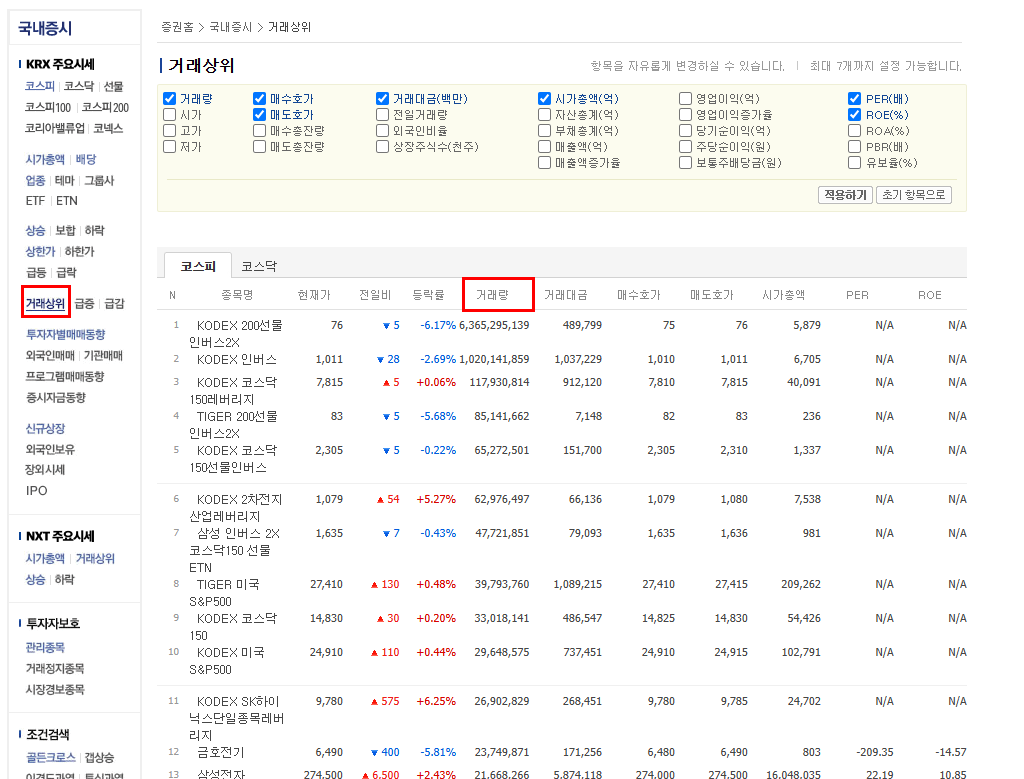1024x779 pixels.
Task: Check the 외국인비율 option
Action: point(383,131)
